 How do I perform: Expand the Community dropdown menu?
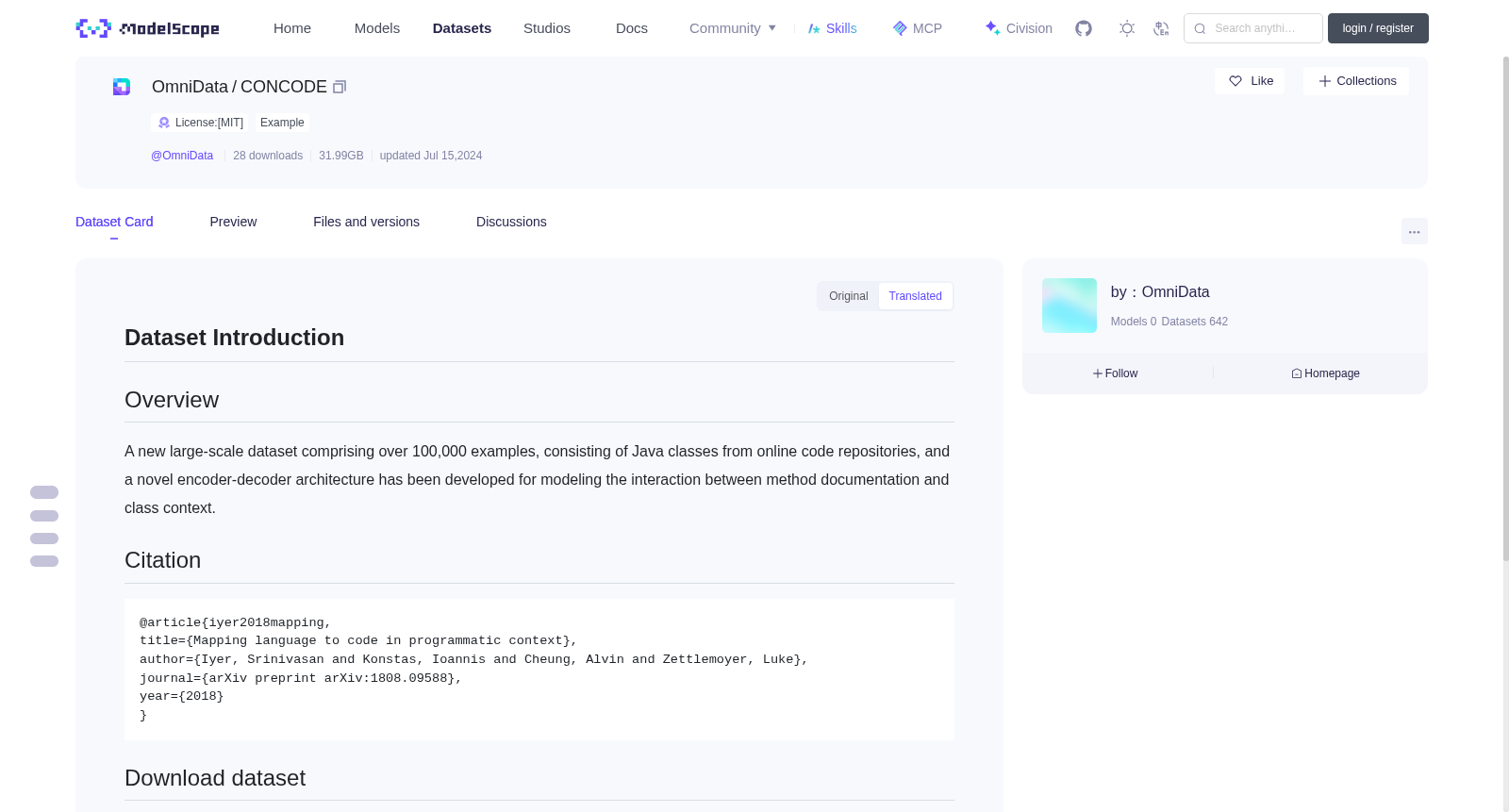733,28
